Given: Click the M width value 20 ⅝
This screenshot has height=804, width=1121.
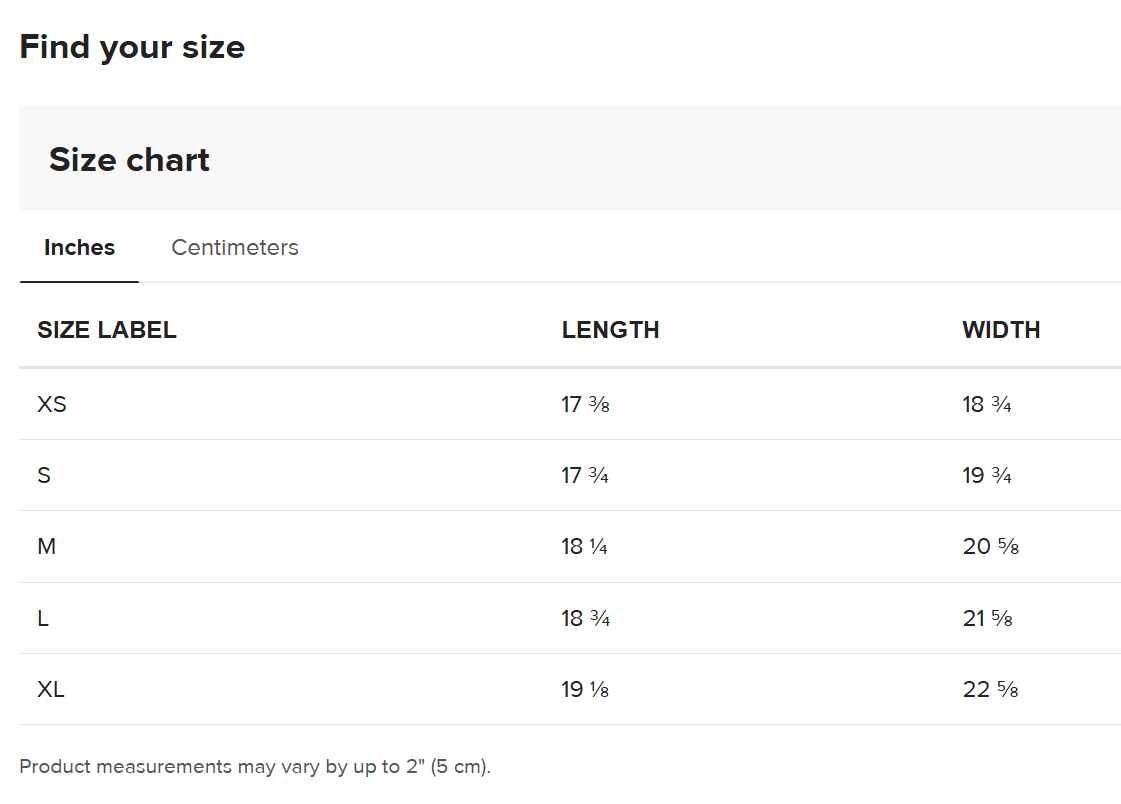Looking at the screenshot, I should pos(990,547).
